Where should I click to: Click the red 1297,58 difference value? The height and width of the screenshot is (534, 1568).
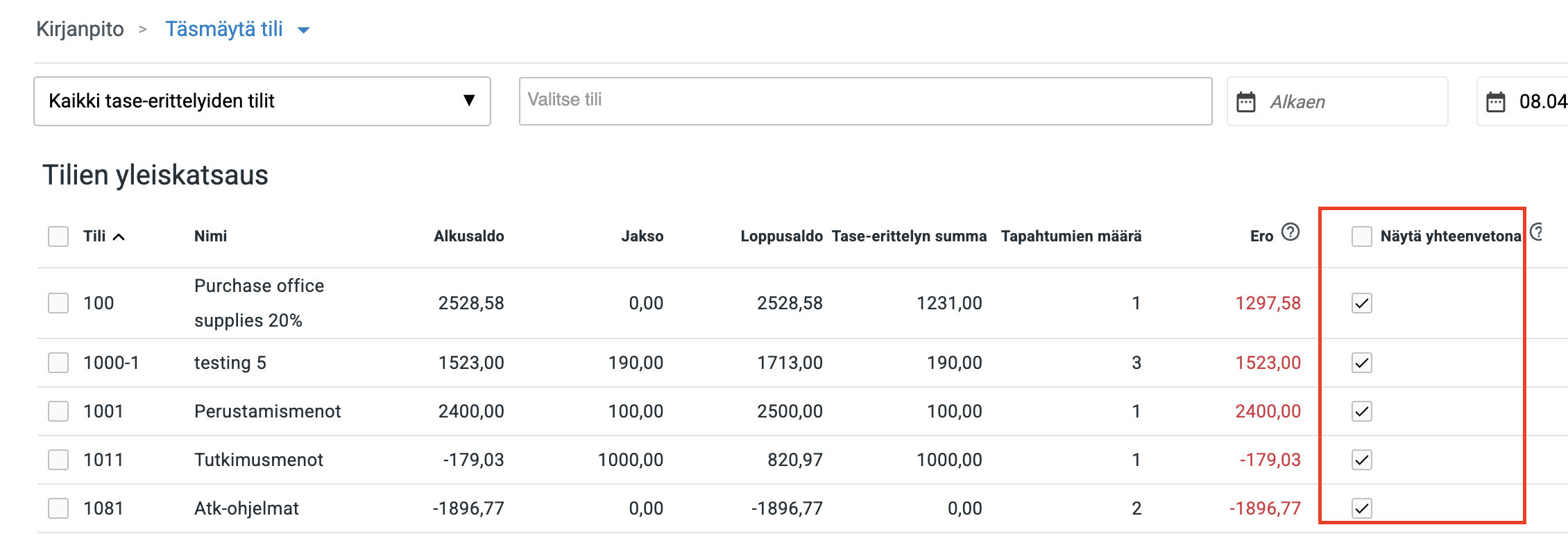coord(1268,303)
